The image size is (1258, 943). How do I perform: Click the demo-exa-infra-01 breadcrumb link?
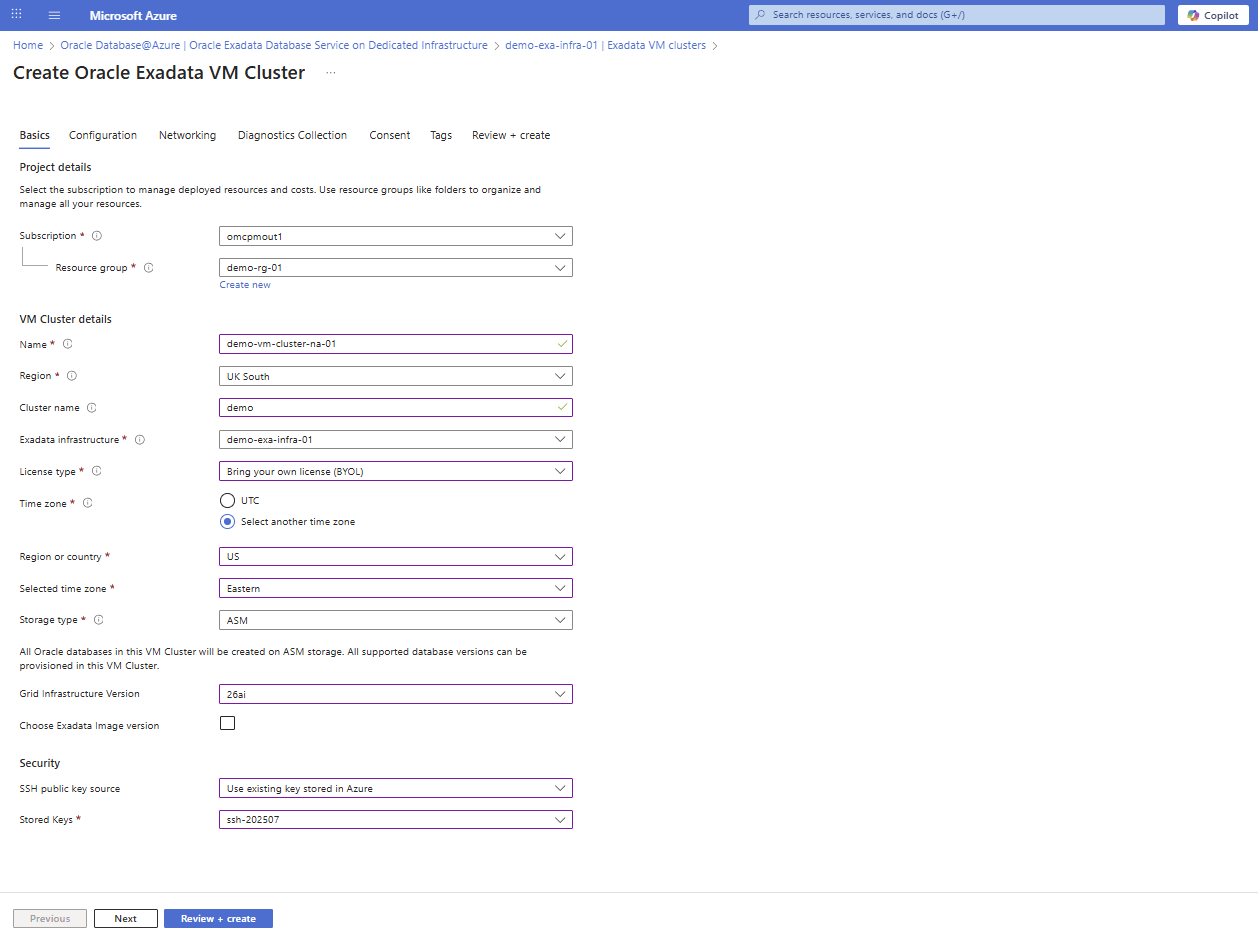pos(551,45)
